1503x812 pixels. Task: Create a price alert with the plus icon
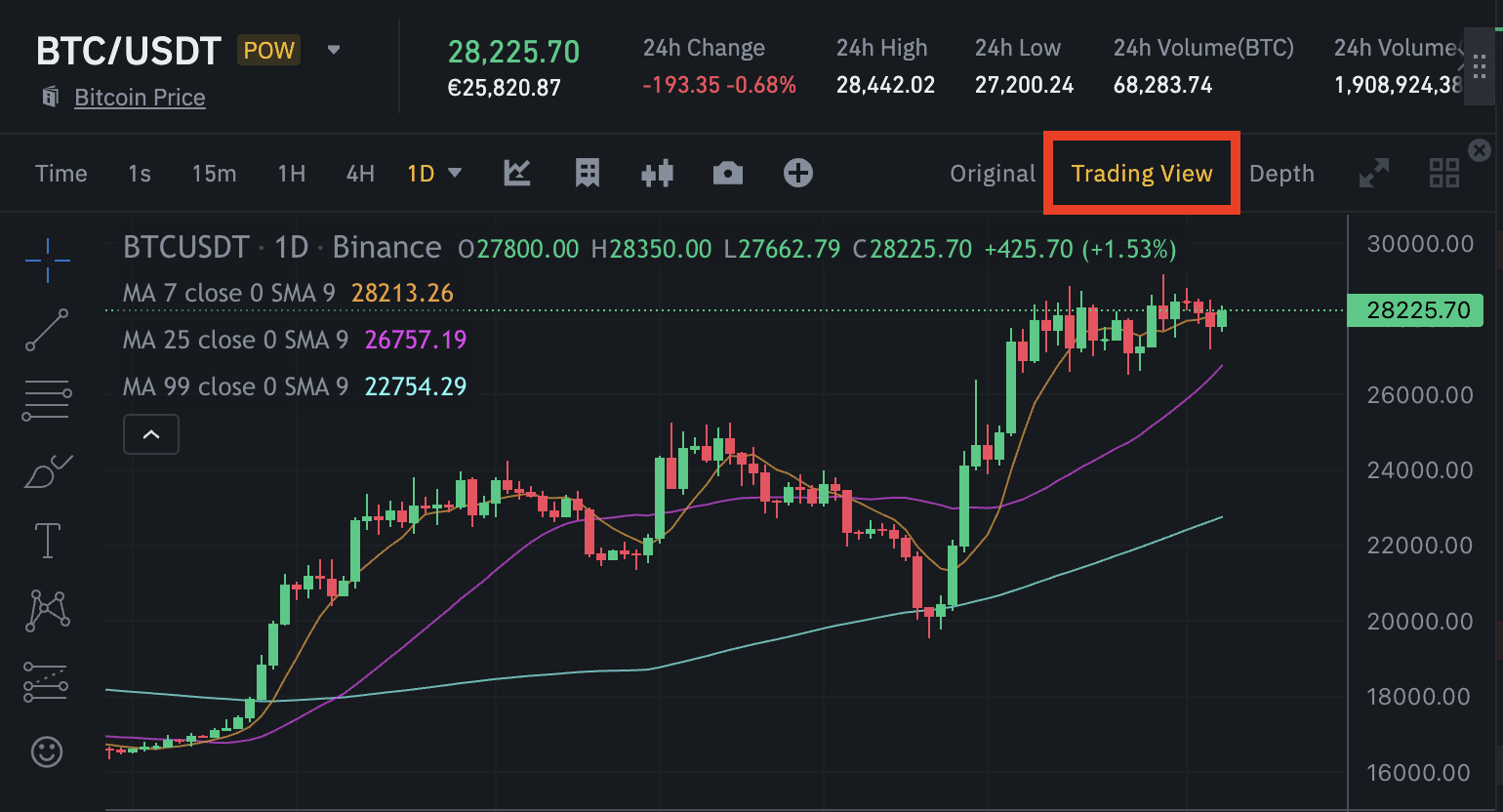point(797,173)
